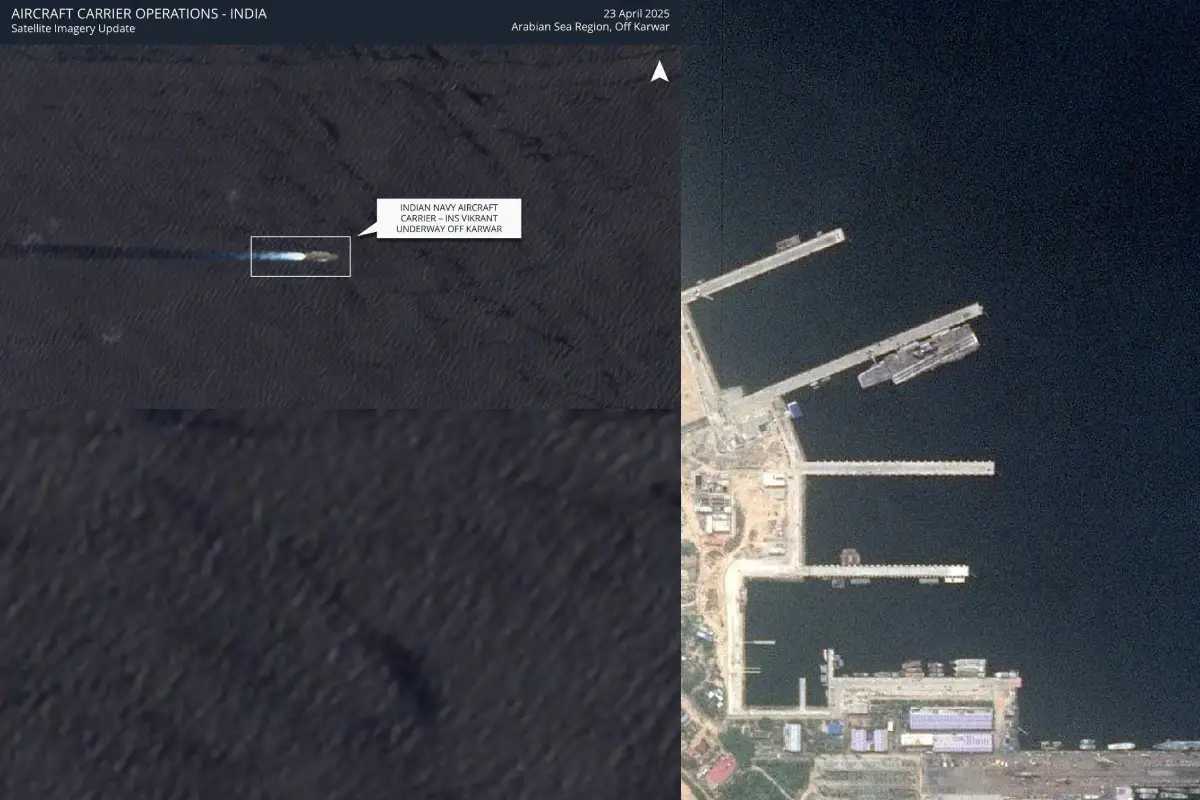Select the northernmost diagonal pier

[x=765, y=264]
